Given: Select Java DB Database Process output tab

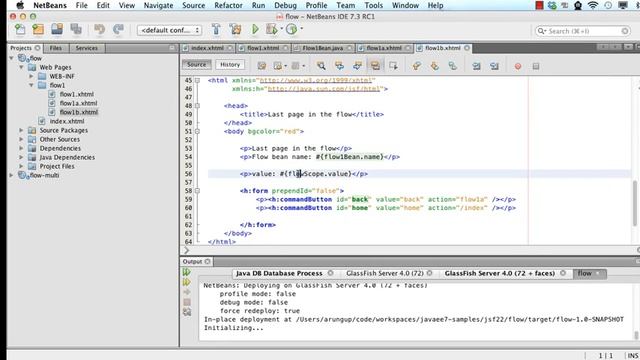Looking at the screenshot, I should click(279, 273).
